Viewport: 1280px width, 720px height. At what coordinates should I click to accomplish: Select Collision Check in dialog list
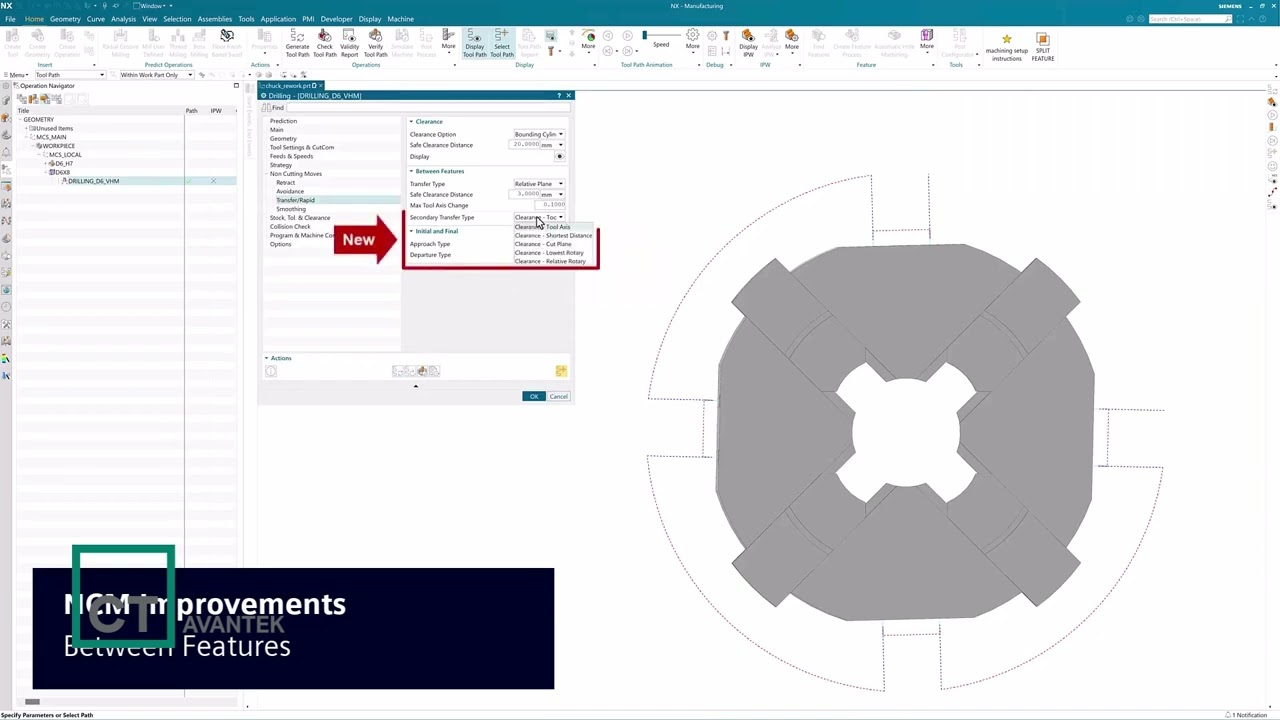pos(290,226)
